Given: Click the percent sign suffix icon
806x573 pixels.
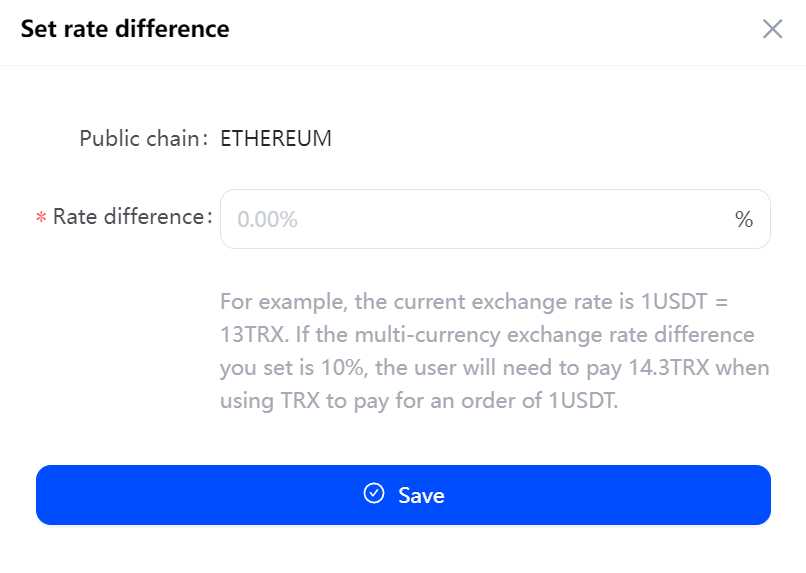Looking at the screenshot, I should coord(744,219).
